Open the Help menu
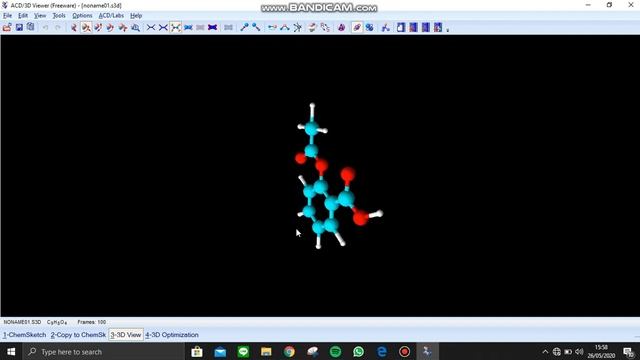This screenshot has width=640, height=360. click(136, 16)
